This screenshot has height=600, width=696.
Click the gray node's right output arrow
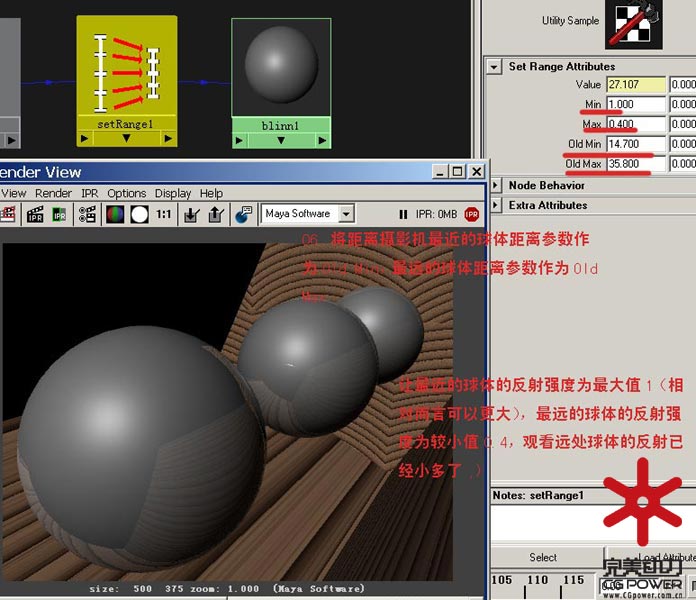tap(11, 141)
